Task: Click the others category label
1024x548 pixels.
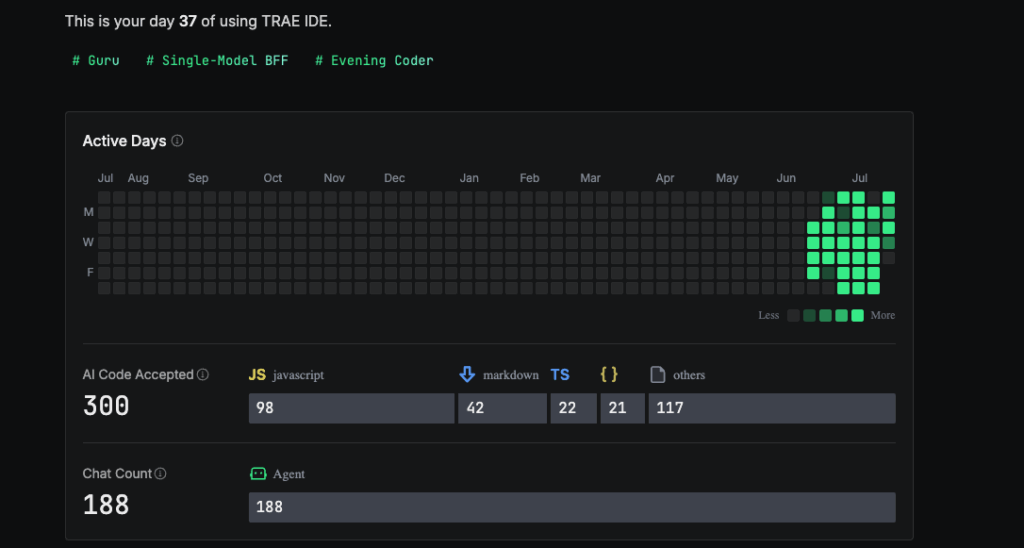Action: coord(689,375)
